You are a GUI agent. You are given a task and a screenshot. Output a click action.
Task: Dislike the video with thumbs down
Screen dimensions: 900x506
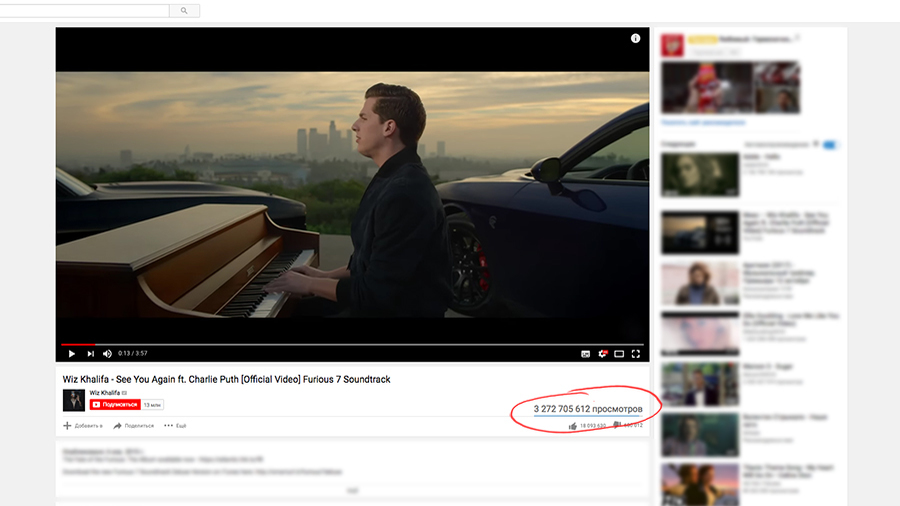[x=617, y=425]
